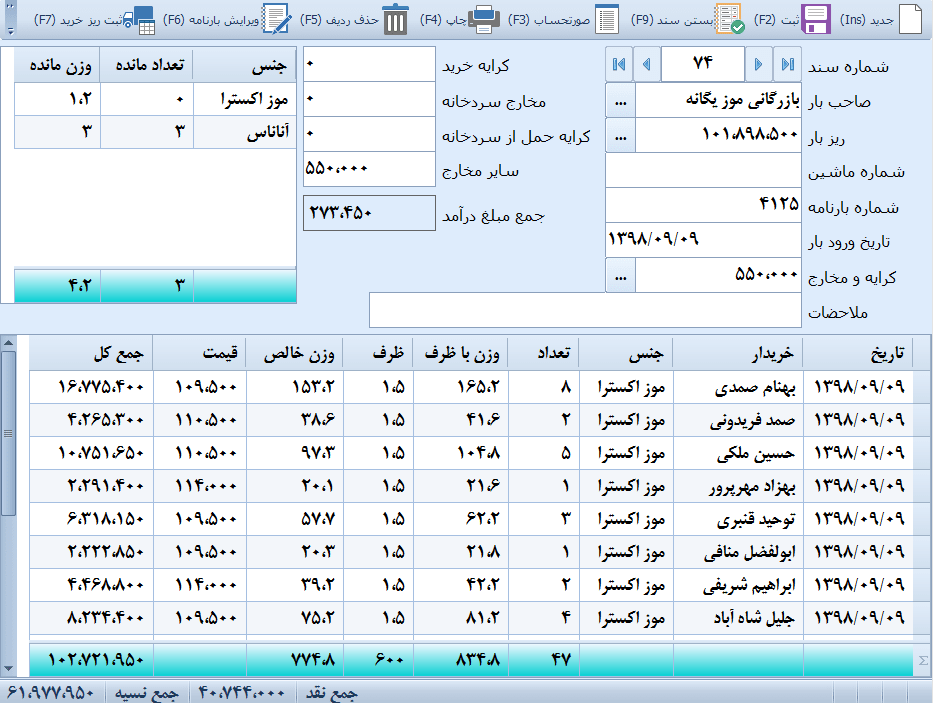Click the sigma summary icon in the grid footer

tap(921, 659)
